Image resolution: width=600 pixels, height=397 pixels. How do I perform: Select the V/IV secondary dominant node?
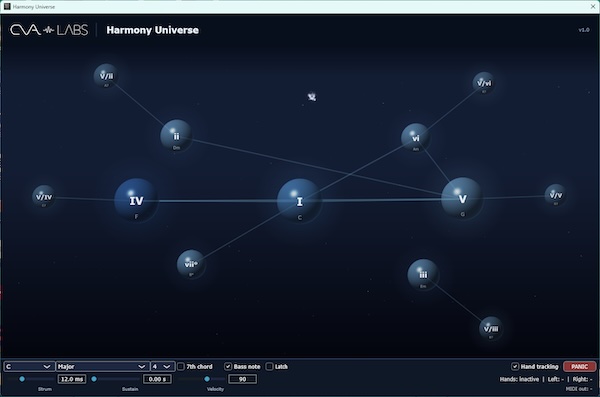tap(44, 197)
